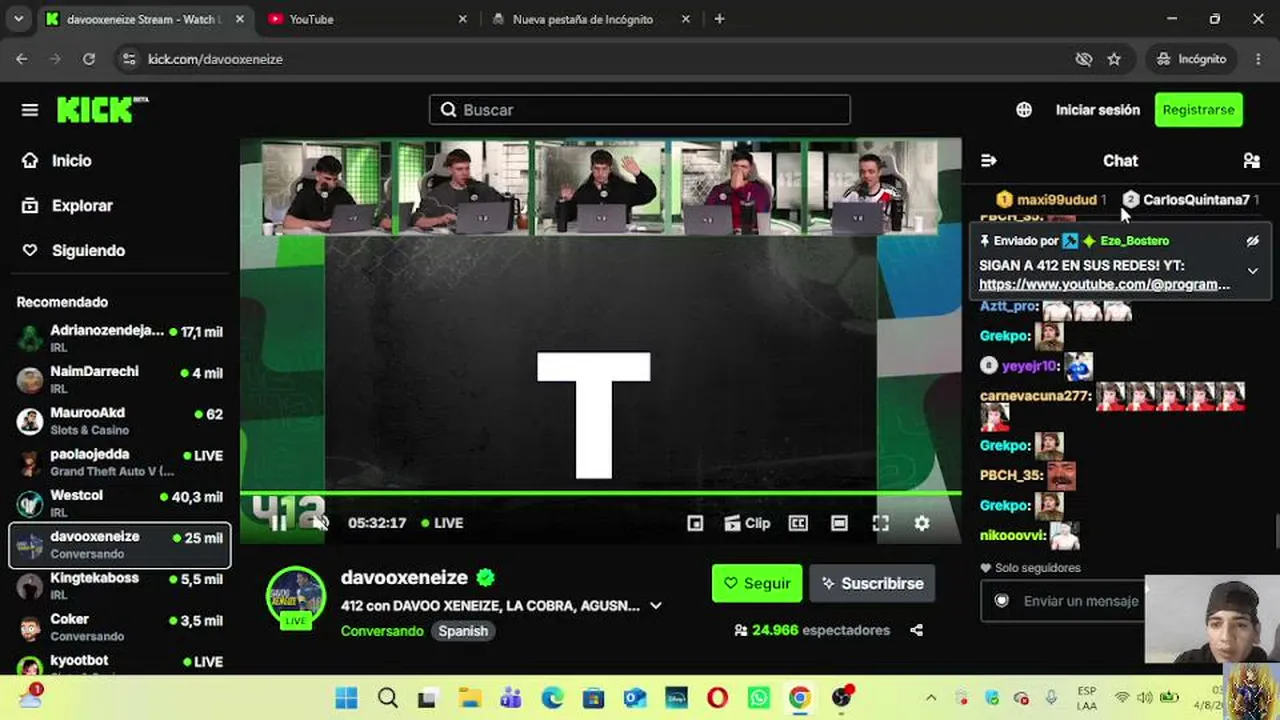The height and width of the screenshot is (720, 1280).
Task: Create a clip of the stream
Action: 747,523
